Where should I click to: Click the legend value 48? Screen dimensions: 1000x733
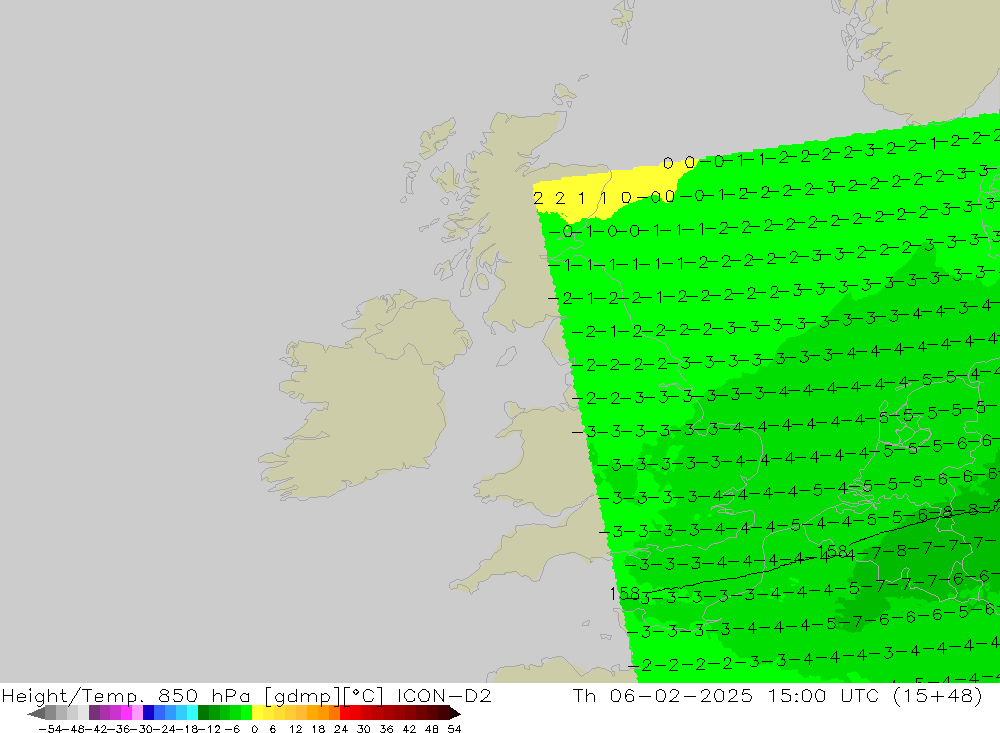tap(431, 729)
